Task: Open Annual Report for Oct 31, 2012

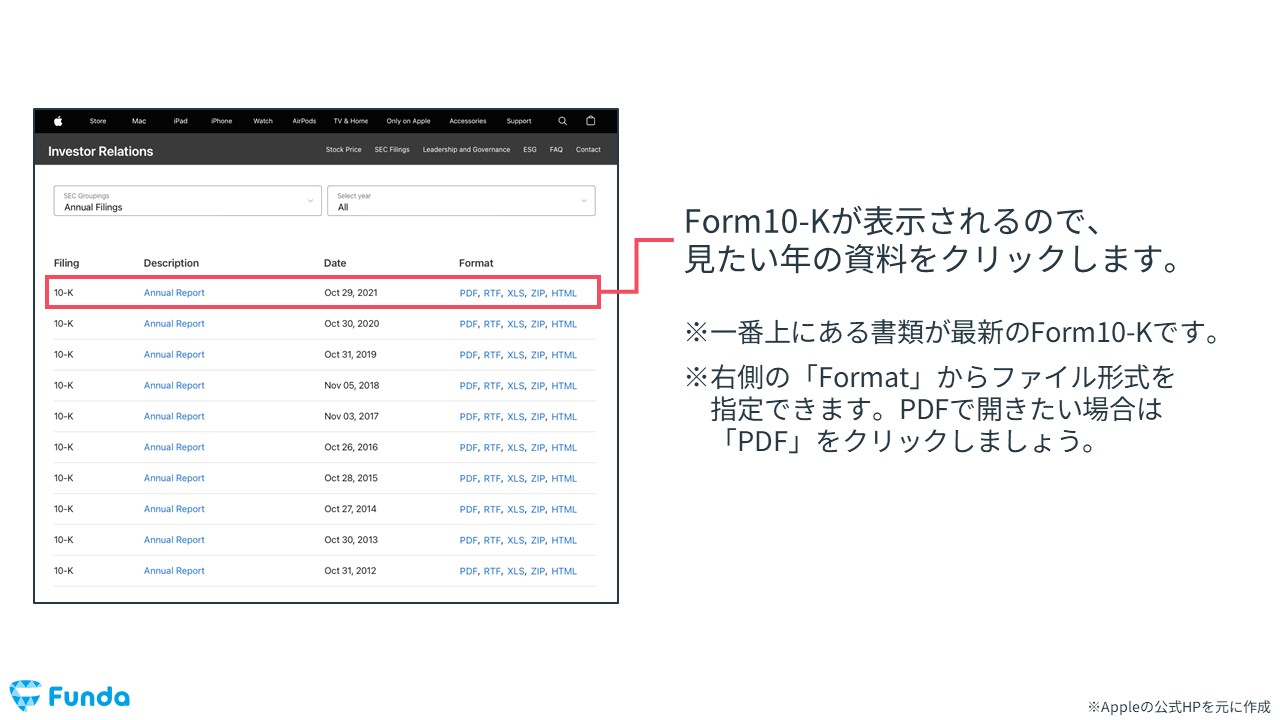Action: tap(174, 571)
